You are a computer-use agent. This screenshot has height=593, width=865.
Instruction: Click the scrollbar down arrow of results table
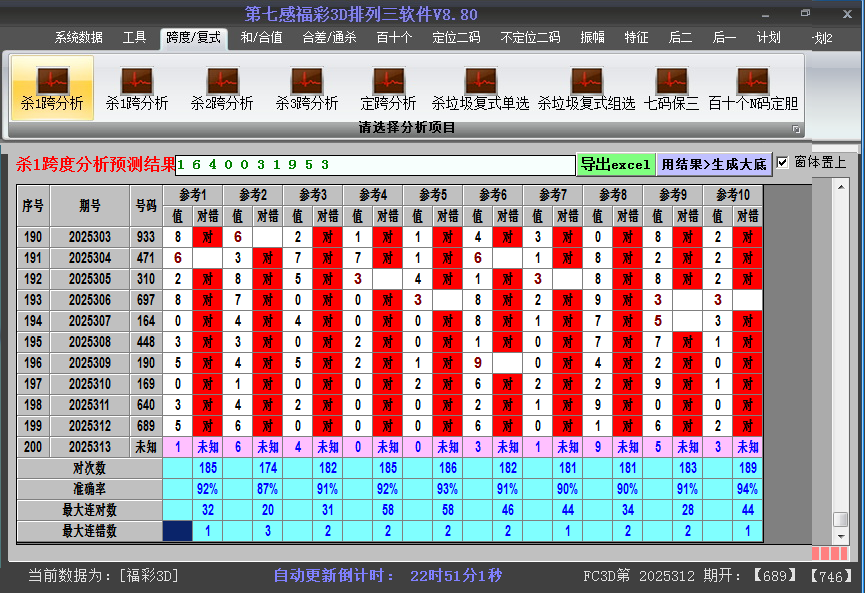841,537
